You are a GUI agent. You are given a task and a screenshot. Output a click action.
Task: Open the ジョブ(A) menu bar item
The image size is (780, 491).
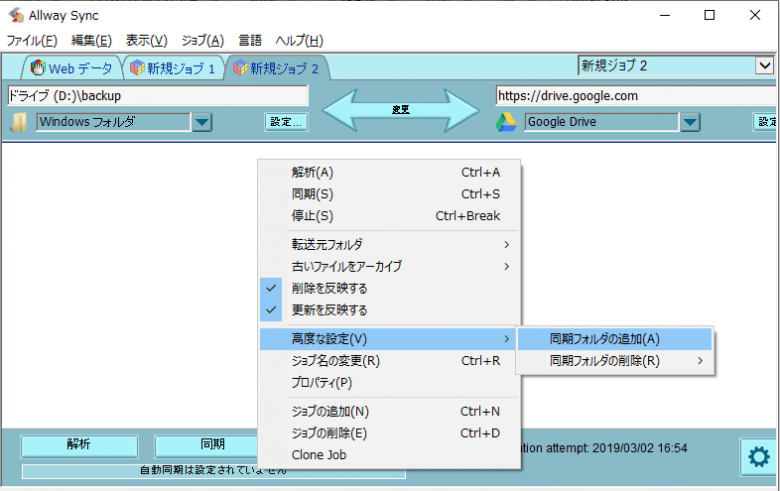point(202,40)
